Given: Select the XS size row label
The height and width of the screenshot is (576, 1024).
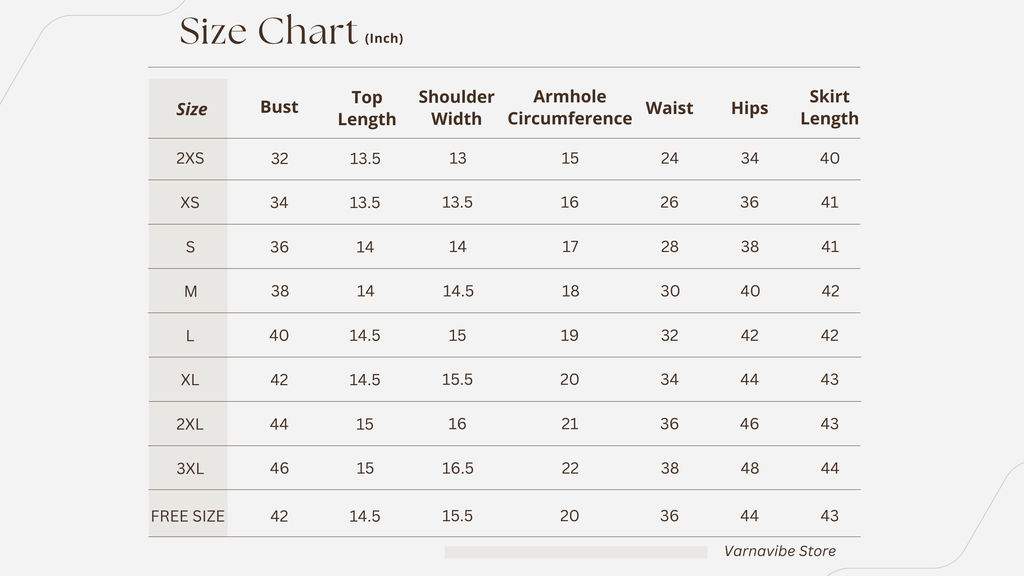Looking at the screenshot, I should (x=190, y=202).
